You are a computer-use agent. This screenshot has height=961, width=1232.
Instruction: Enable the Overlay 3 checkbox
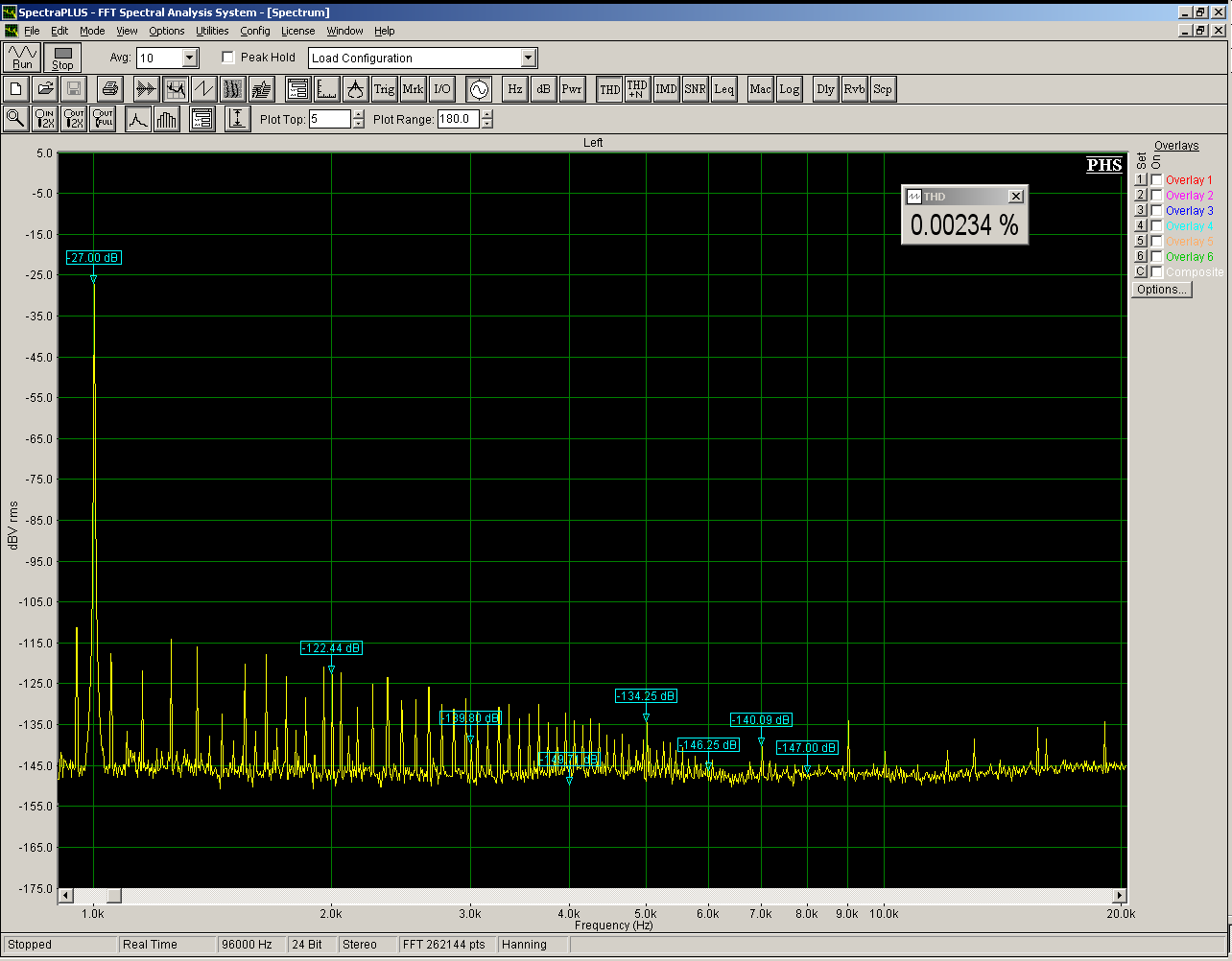click(1157, 211)
